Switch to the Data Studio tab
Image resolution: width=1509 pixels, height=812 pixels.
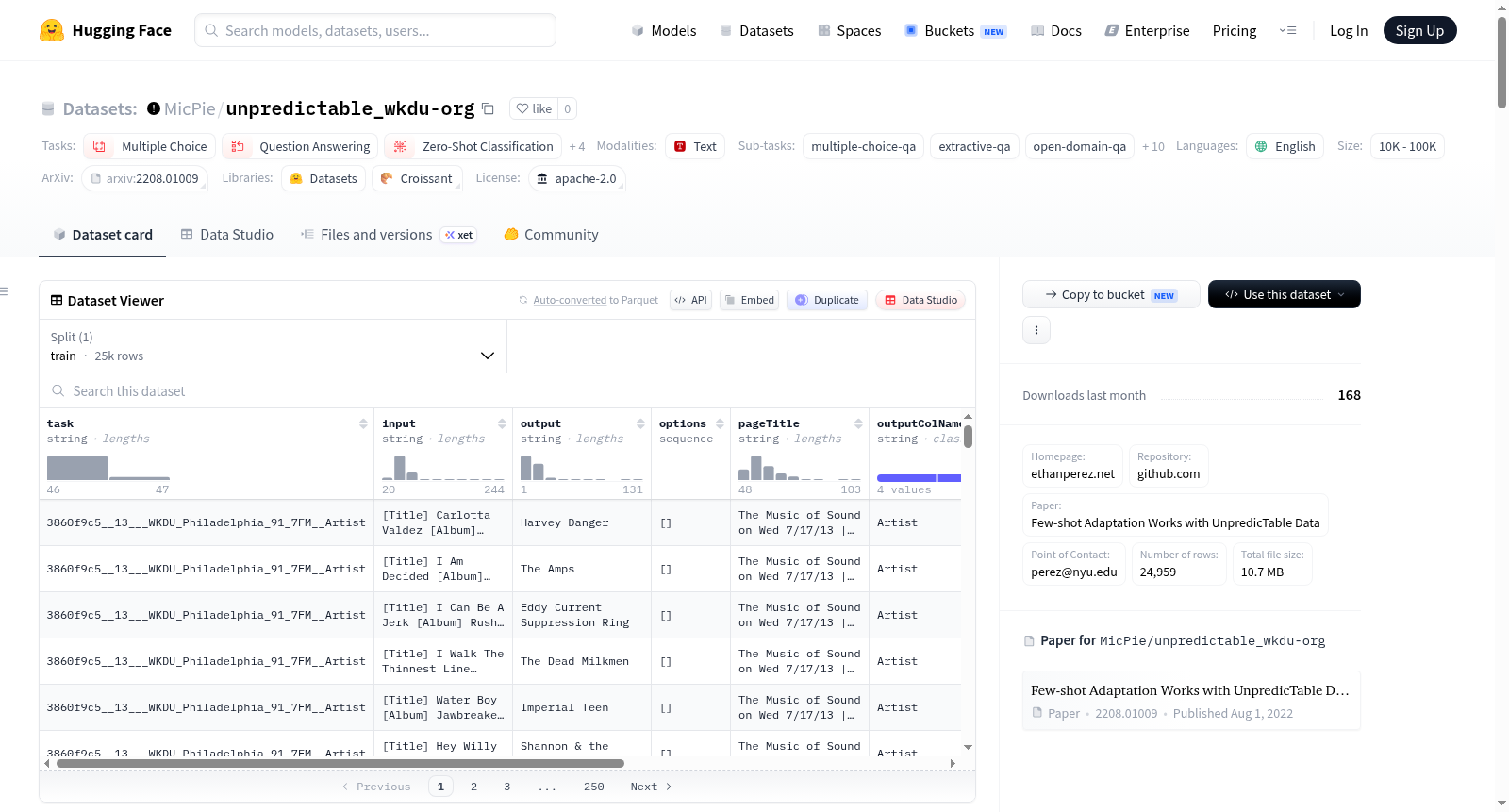(226, 235)
